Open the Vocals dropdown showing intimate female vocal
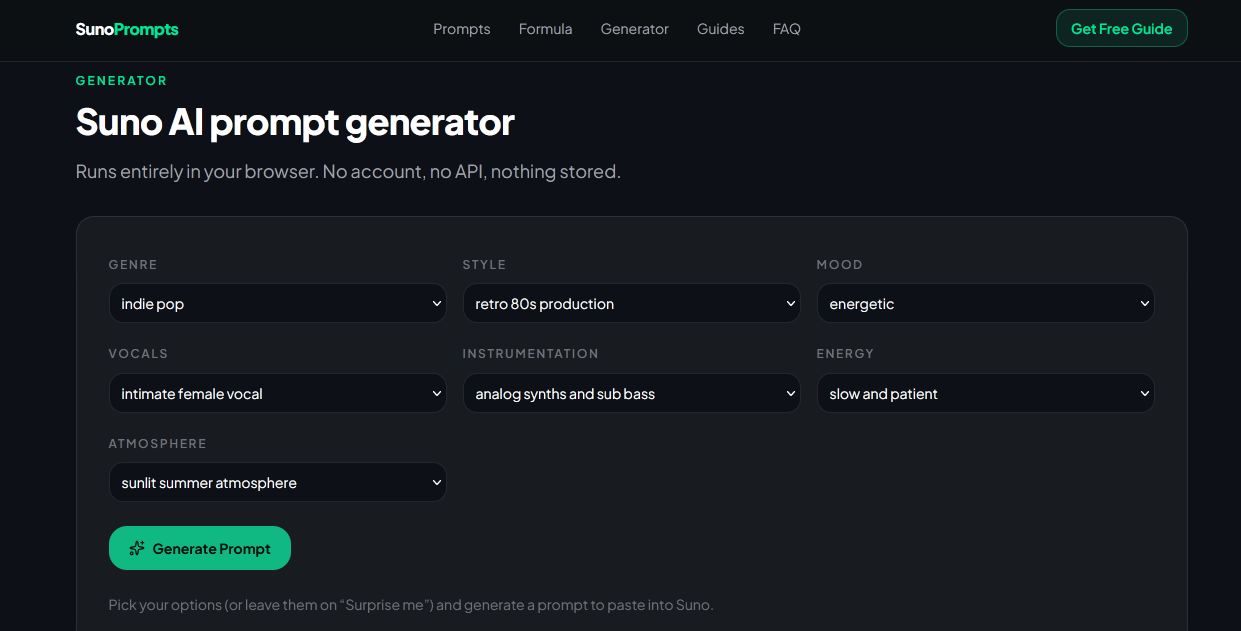Viewport: 1241px width, 631px height. tap(277, 393)
